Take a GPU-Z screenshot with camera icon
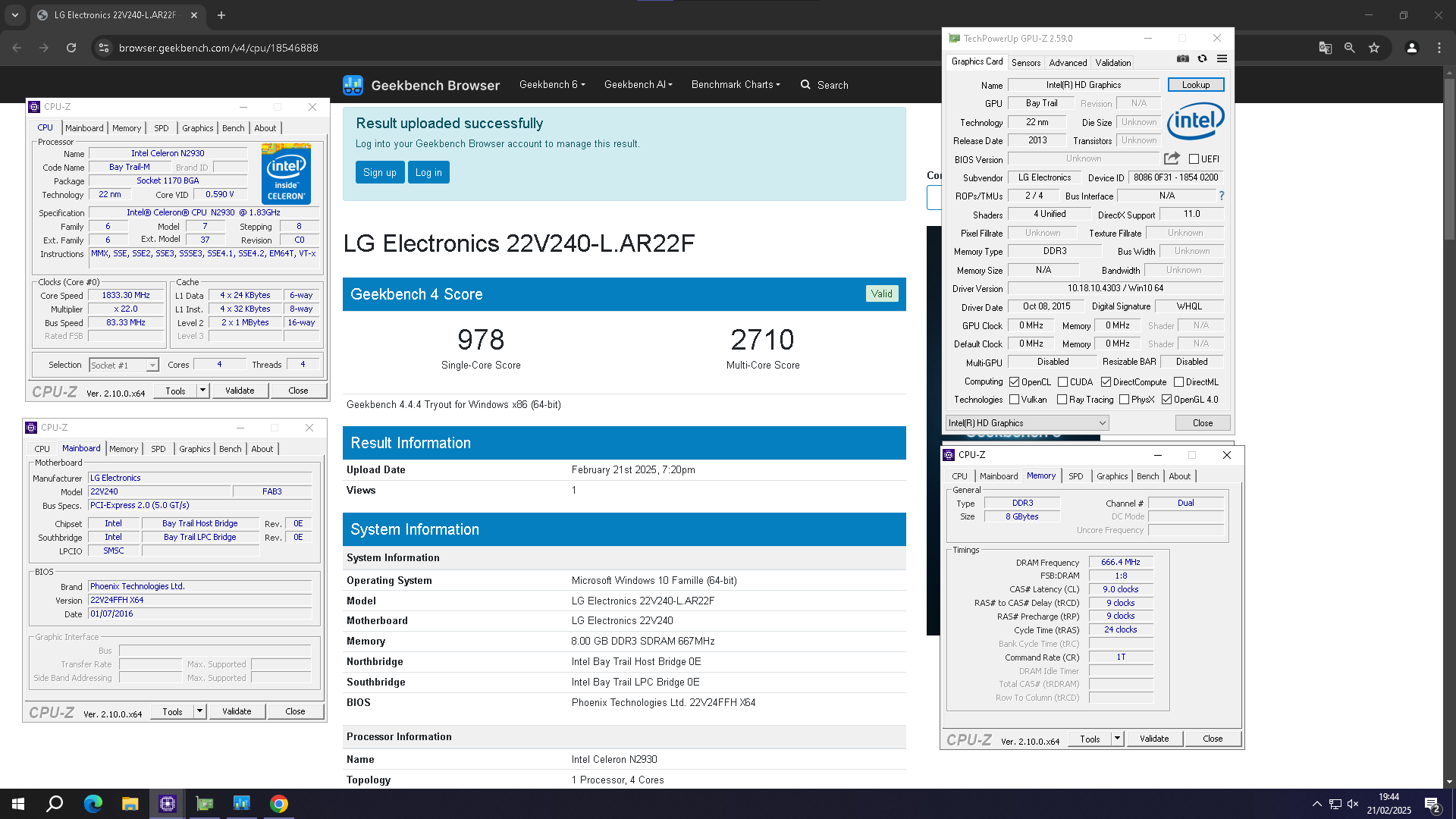1456x819 pixels. click(1182, 59)
